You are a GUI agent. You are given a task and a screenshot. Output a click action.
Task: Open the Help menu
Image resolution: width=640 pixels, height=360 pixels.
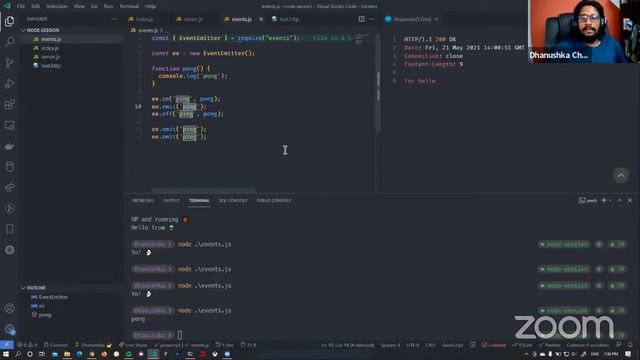pos(150,6)
